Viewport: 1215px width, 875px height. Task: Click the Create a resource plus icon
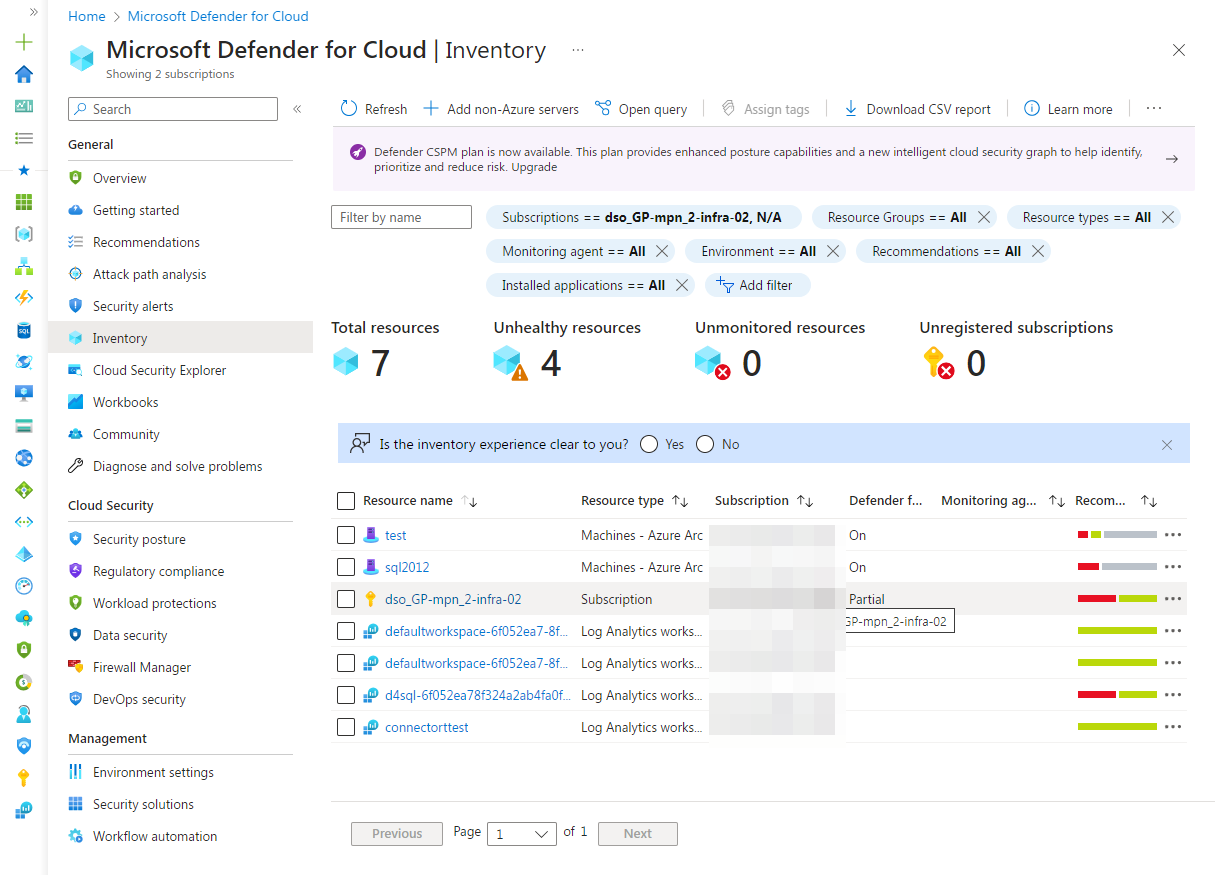[x=24, y=42]
